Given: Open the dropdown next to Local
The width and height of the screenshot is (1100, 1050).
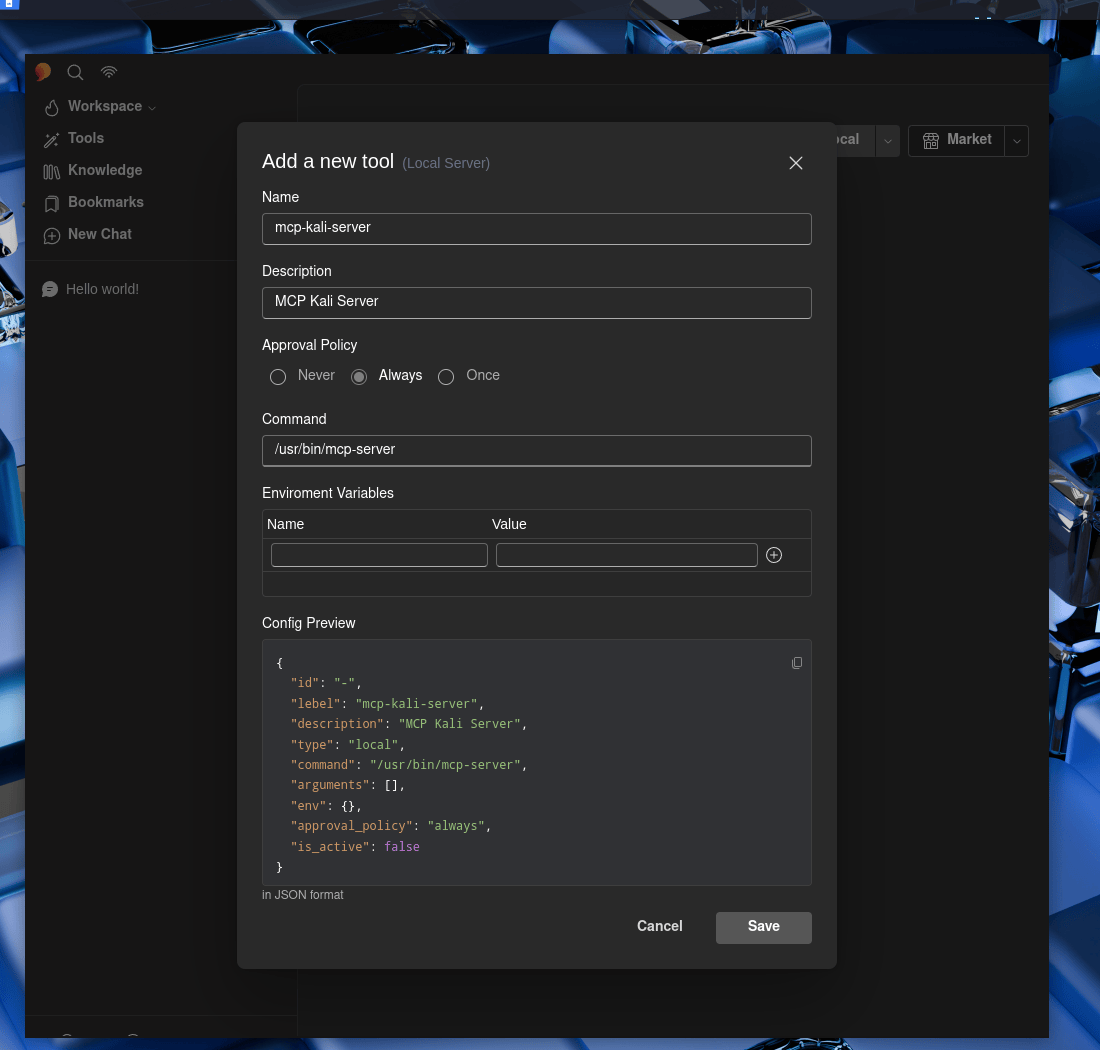Looking at the screenshot, I should coord(887,141).
